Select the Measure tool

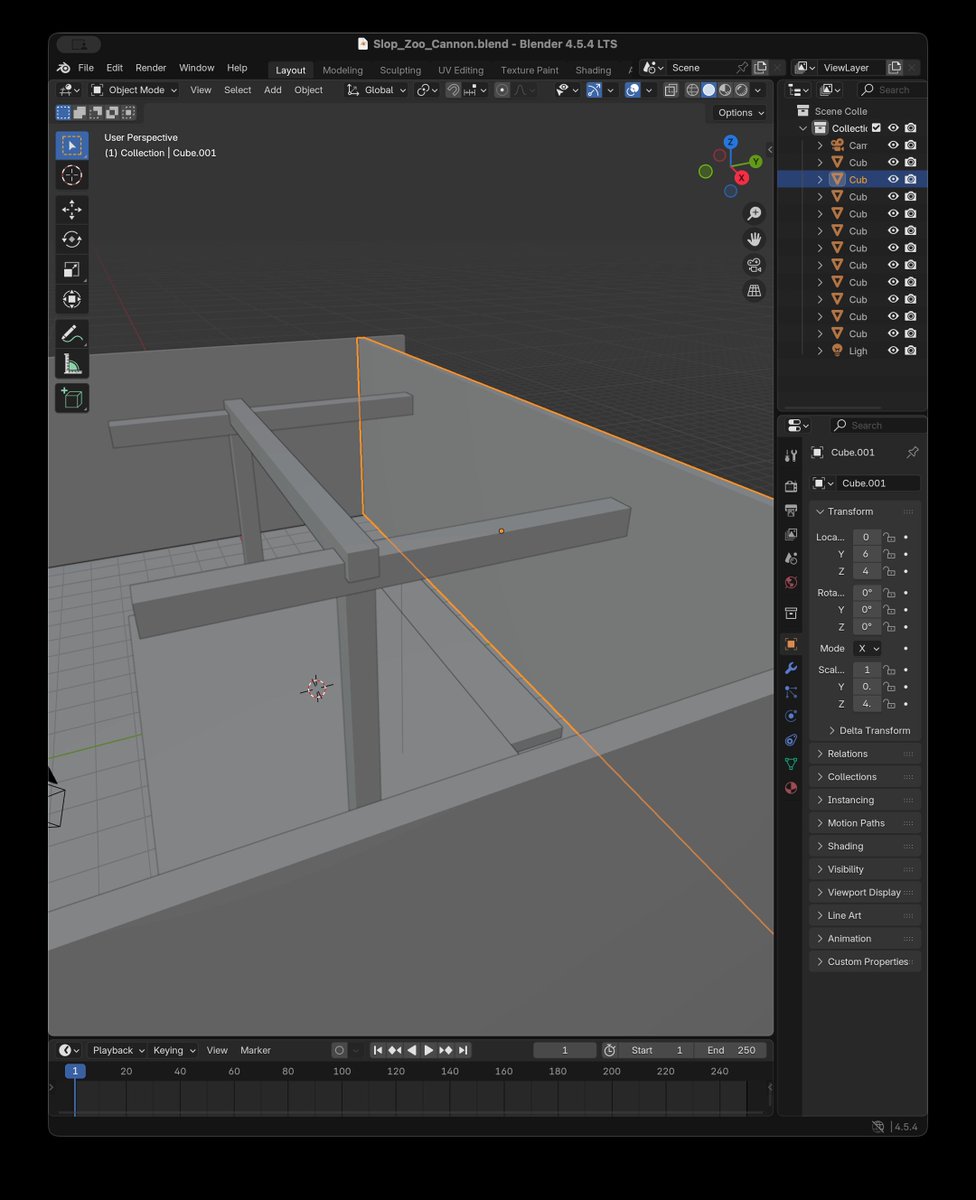(x=72, y=364)
